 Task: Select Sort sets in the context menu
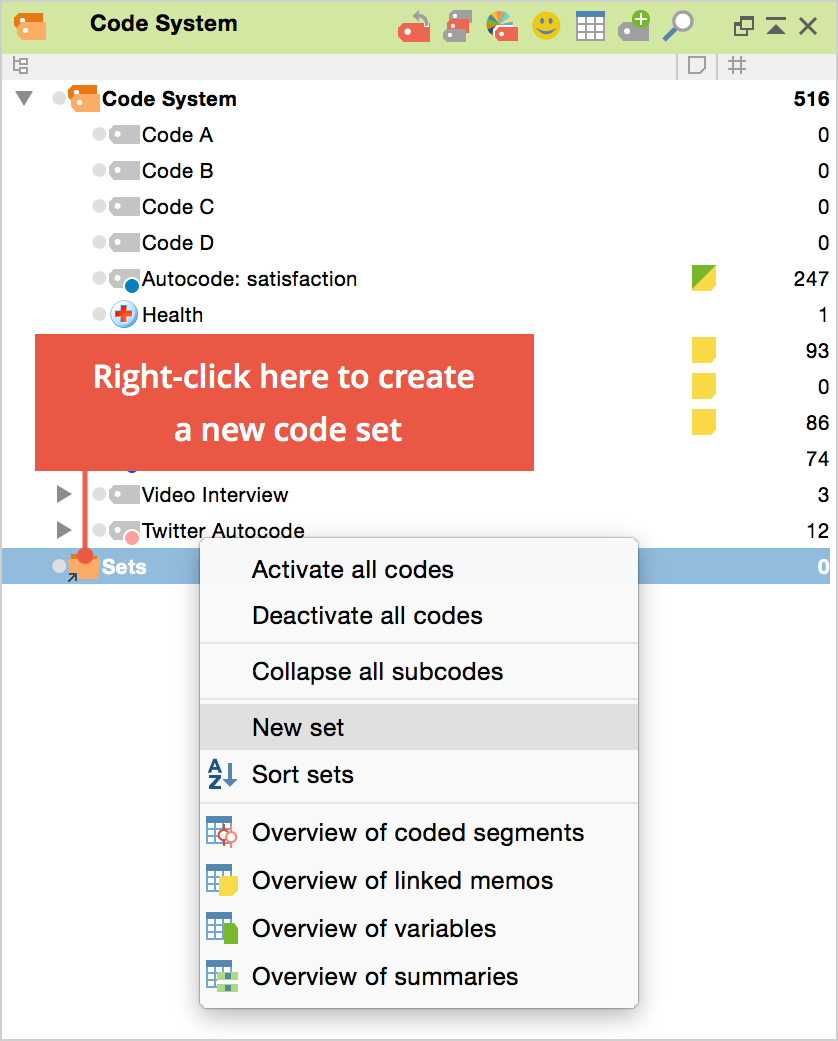click(x=302, y=775)
